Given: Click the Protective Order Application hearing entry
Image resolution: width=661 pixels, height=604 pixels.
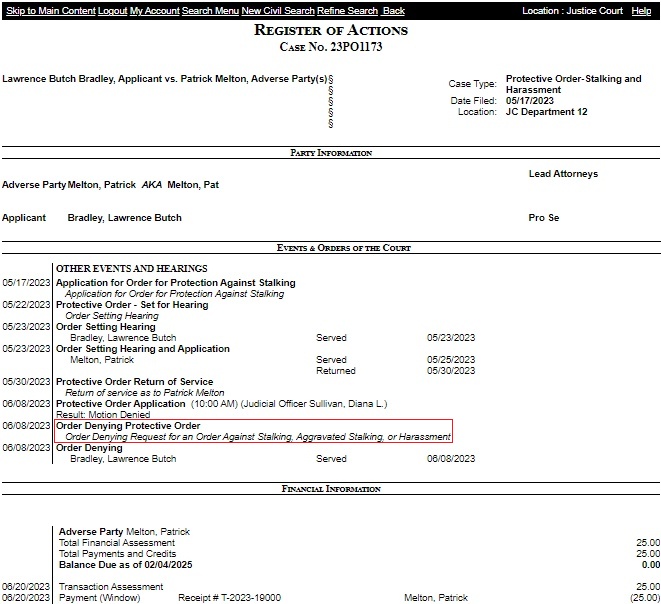Looking at the screenshot, I should click(221, 404).
